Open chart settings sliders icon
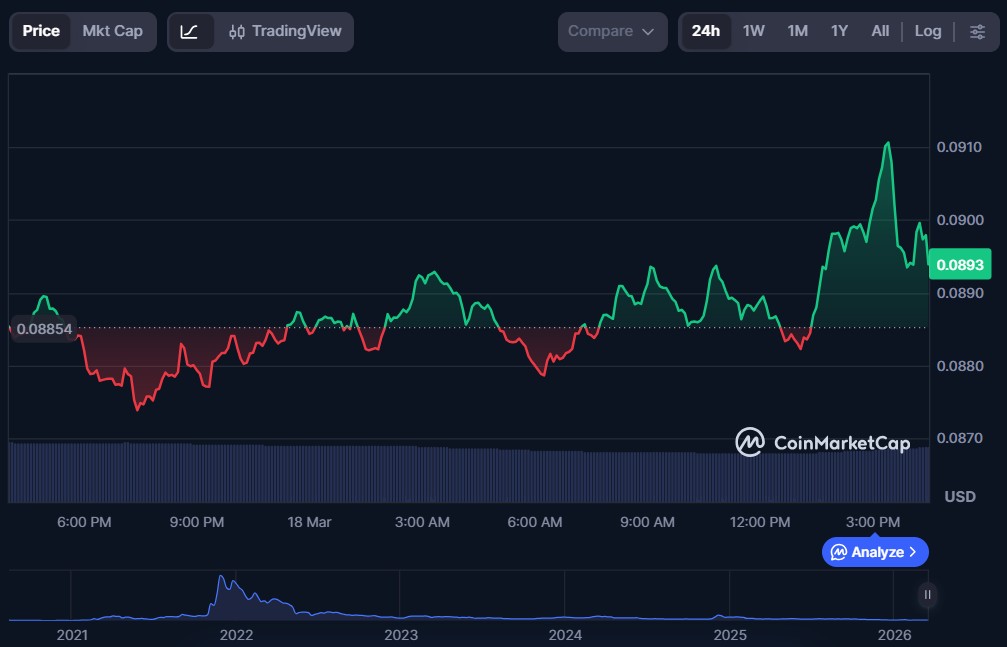1007x647 pixels. [x=977, y=31]
